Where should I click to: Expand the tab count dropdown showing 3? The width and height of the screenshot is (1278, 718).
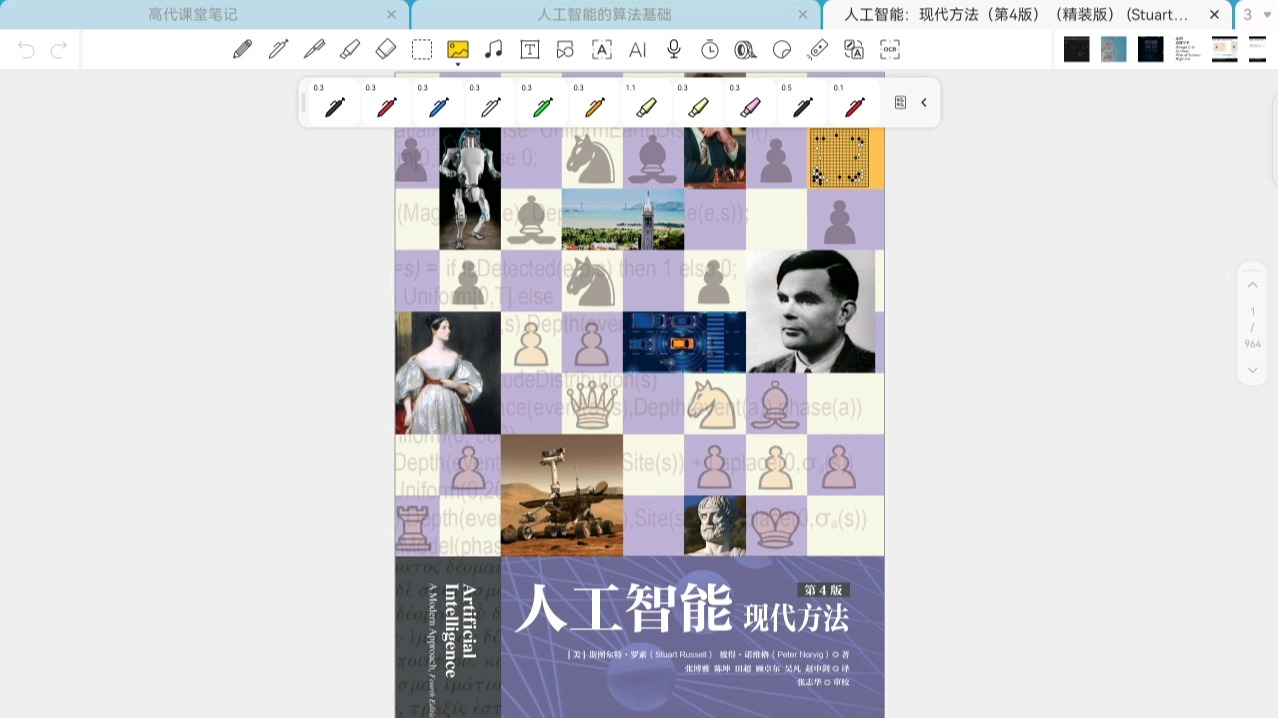pyautogui.click(x=1256, y=14)
